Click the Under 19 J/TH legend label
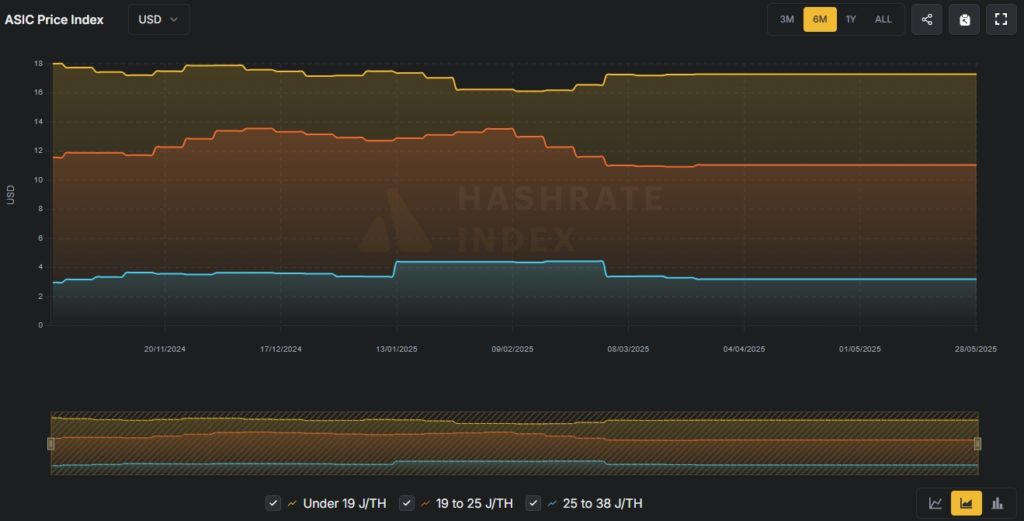 344,503
